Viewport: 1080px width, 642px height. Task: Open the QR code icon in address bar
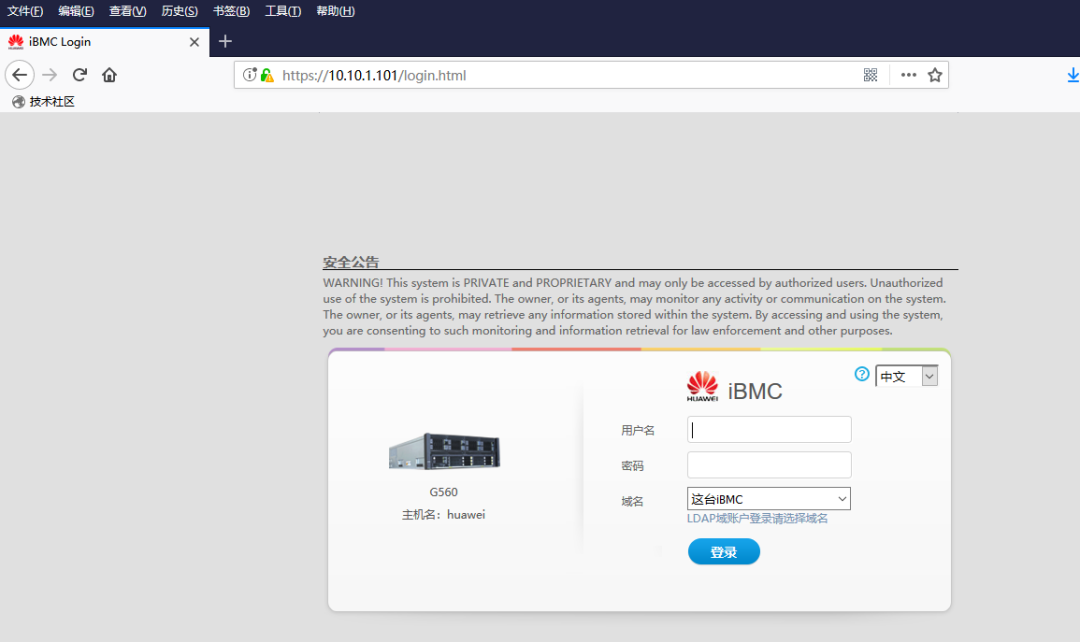coord(871,74)
